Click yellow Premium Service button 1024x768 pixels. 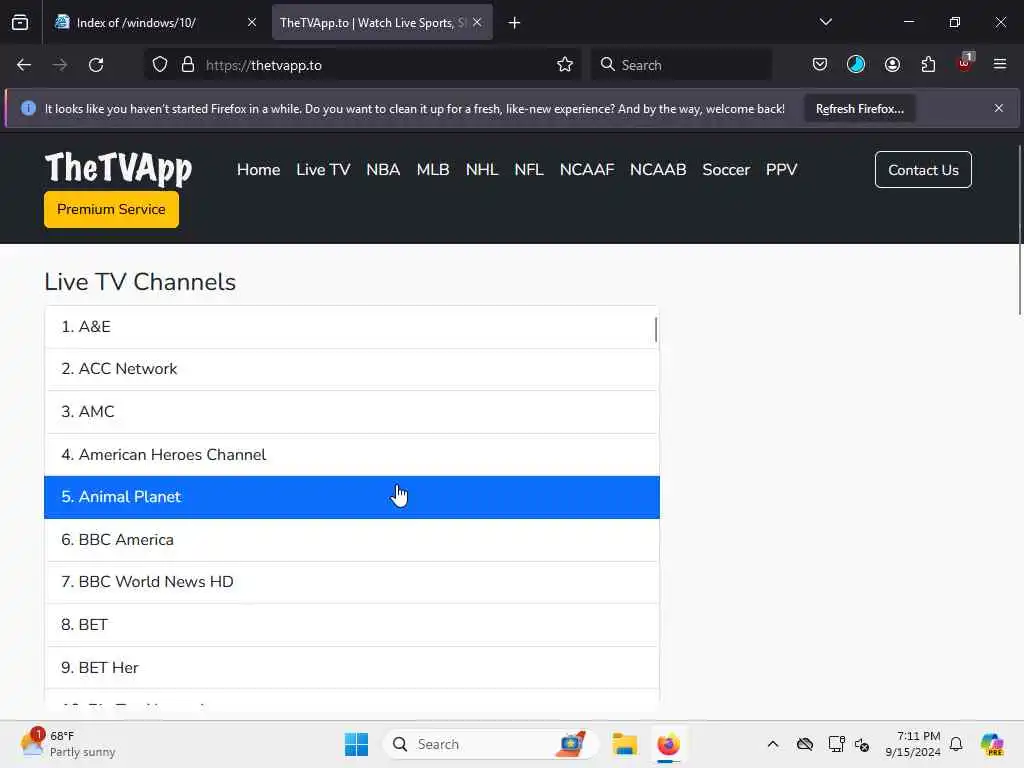click(111, 210)
